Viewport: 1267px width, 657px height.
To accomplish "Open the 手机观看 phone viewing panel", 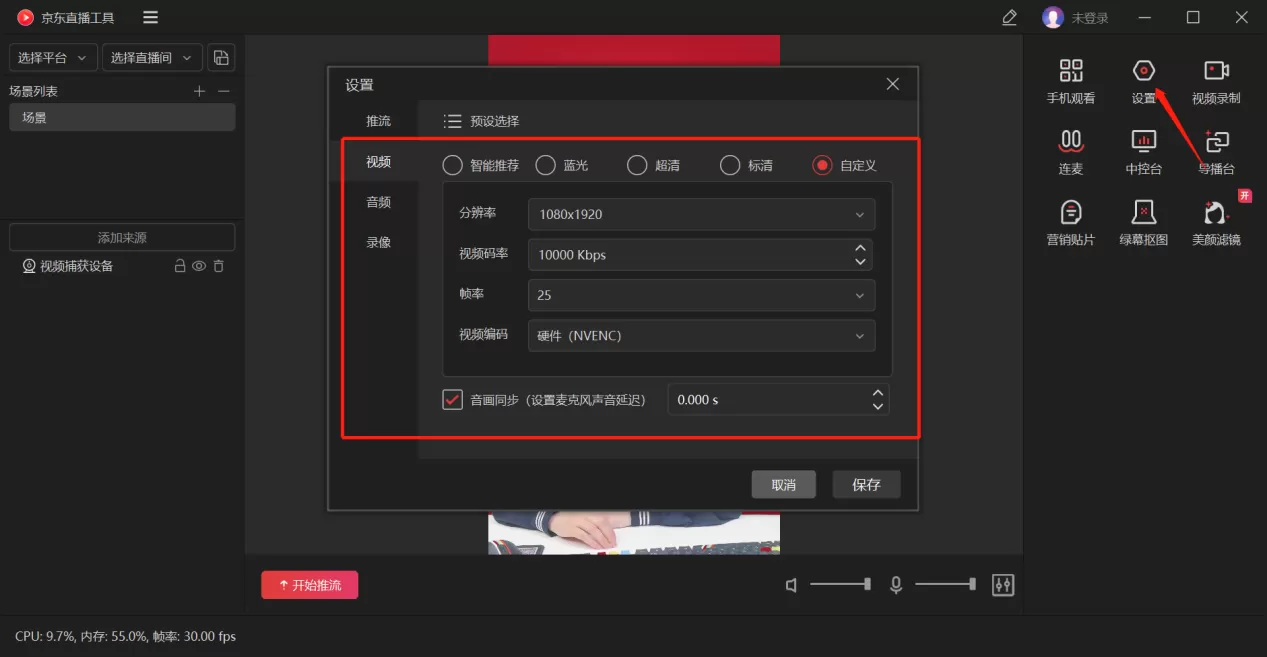I will (1070, 80).
